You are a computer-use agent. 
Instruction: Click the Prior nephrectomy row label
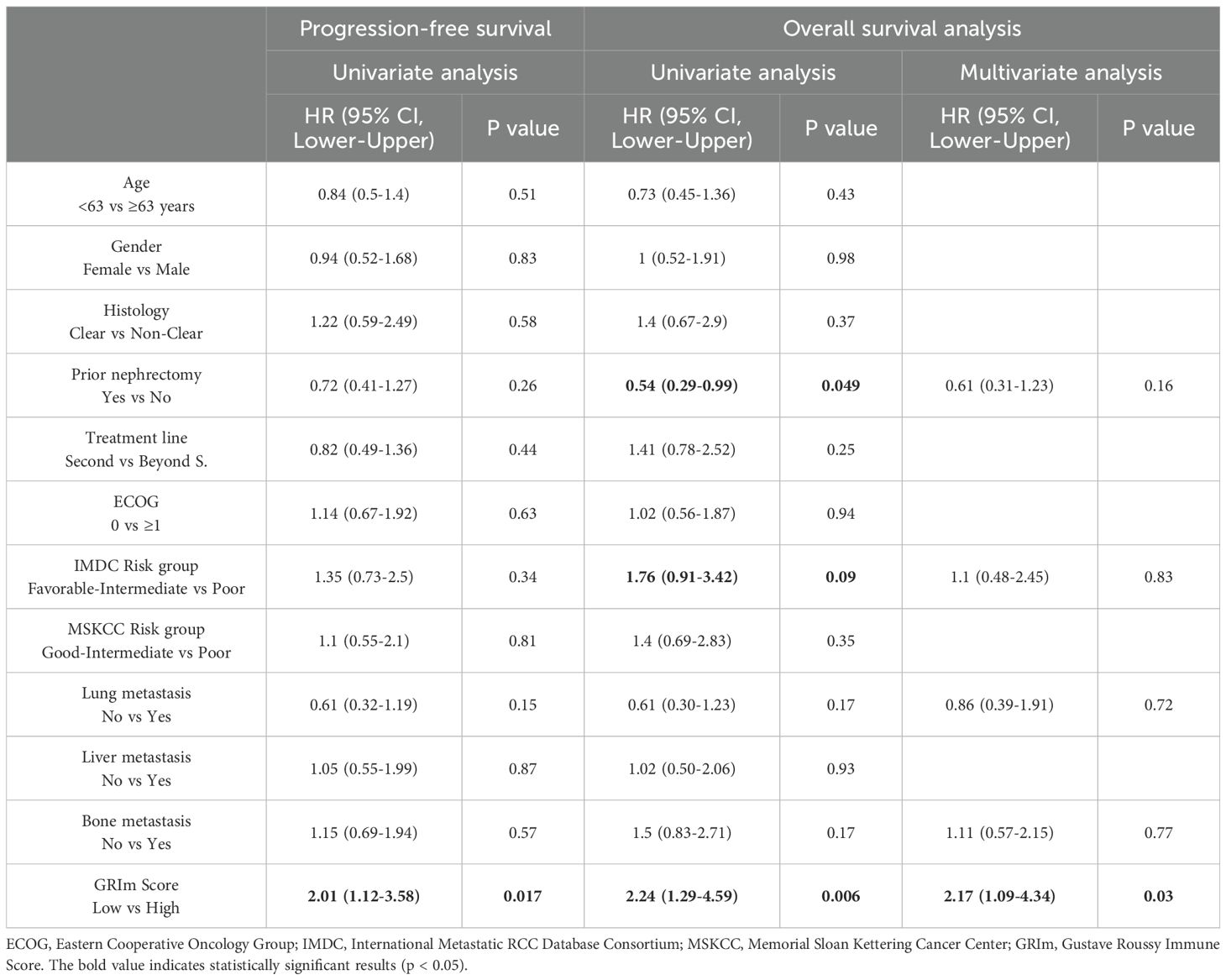[x=136, y=385]
